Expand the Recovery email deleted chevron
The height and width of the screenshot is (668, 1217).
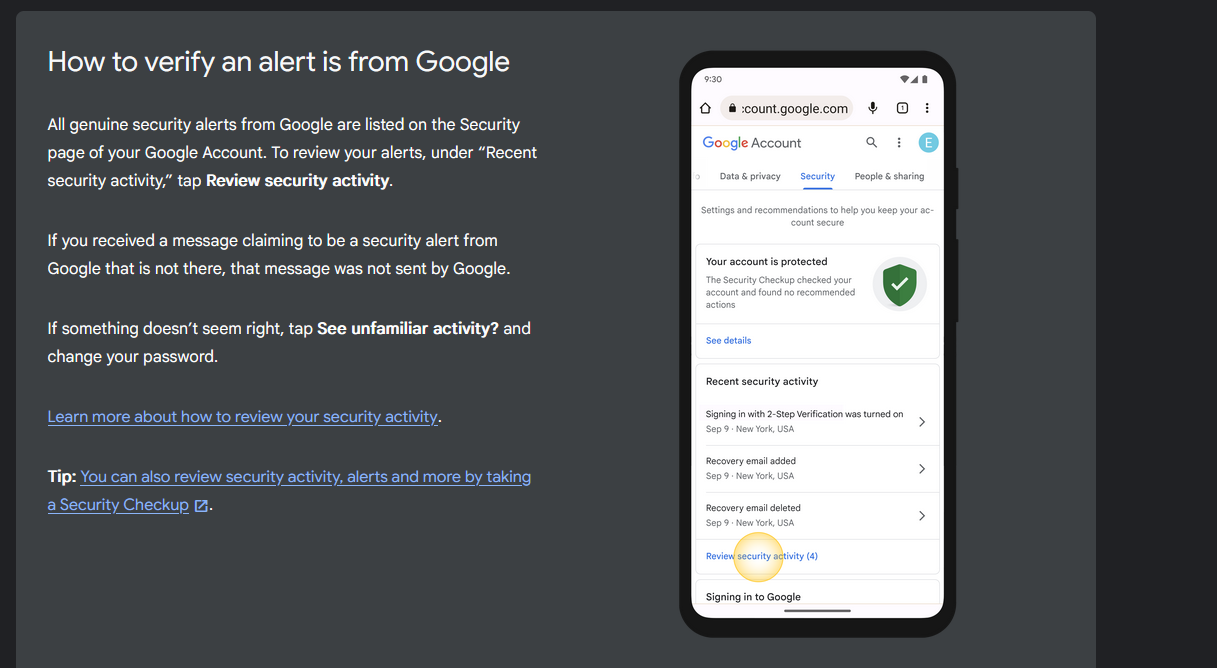coord(922,516)
